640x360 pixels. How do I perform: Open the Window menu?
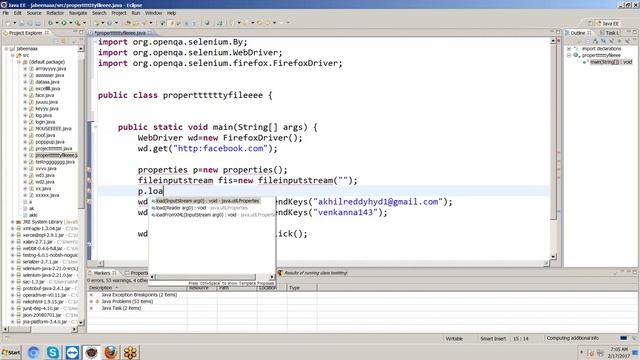tap(153, 13)
